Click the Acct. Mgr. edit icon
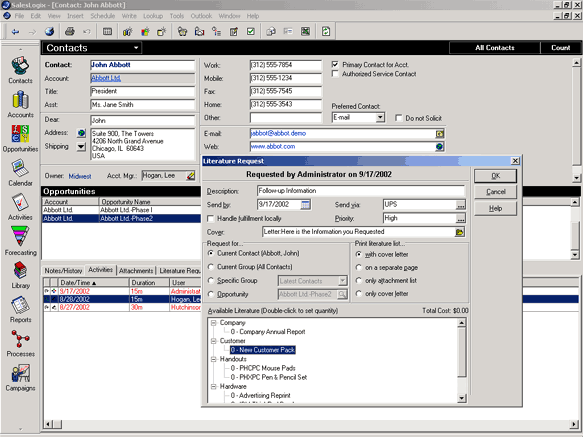 coord(190,176)
